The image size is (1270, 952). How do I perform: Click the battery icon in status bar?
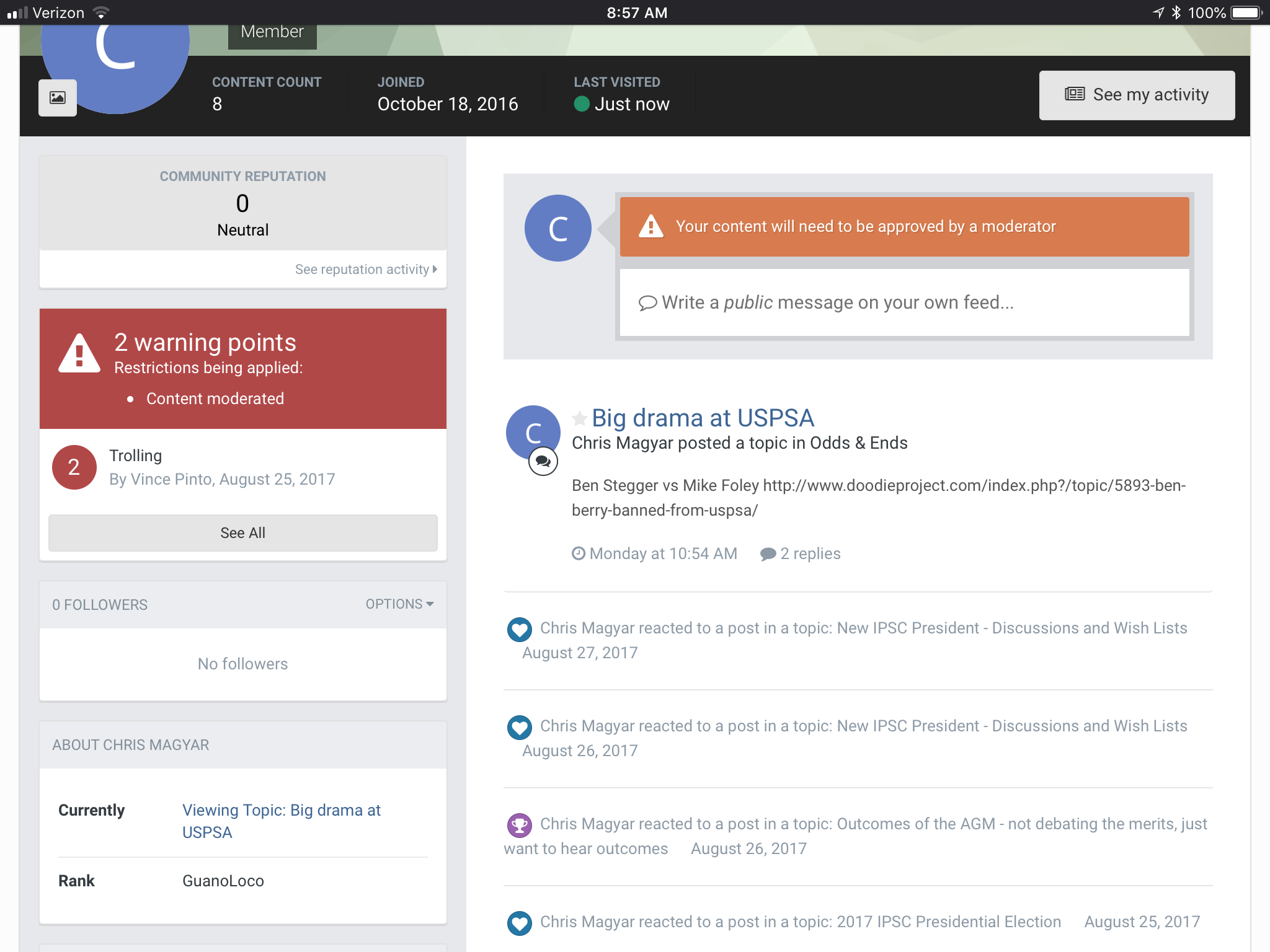click(1246, 12)
